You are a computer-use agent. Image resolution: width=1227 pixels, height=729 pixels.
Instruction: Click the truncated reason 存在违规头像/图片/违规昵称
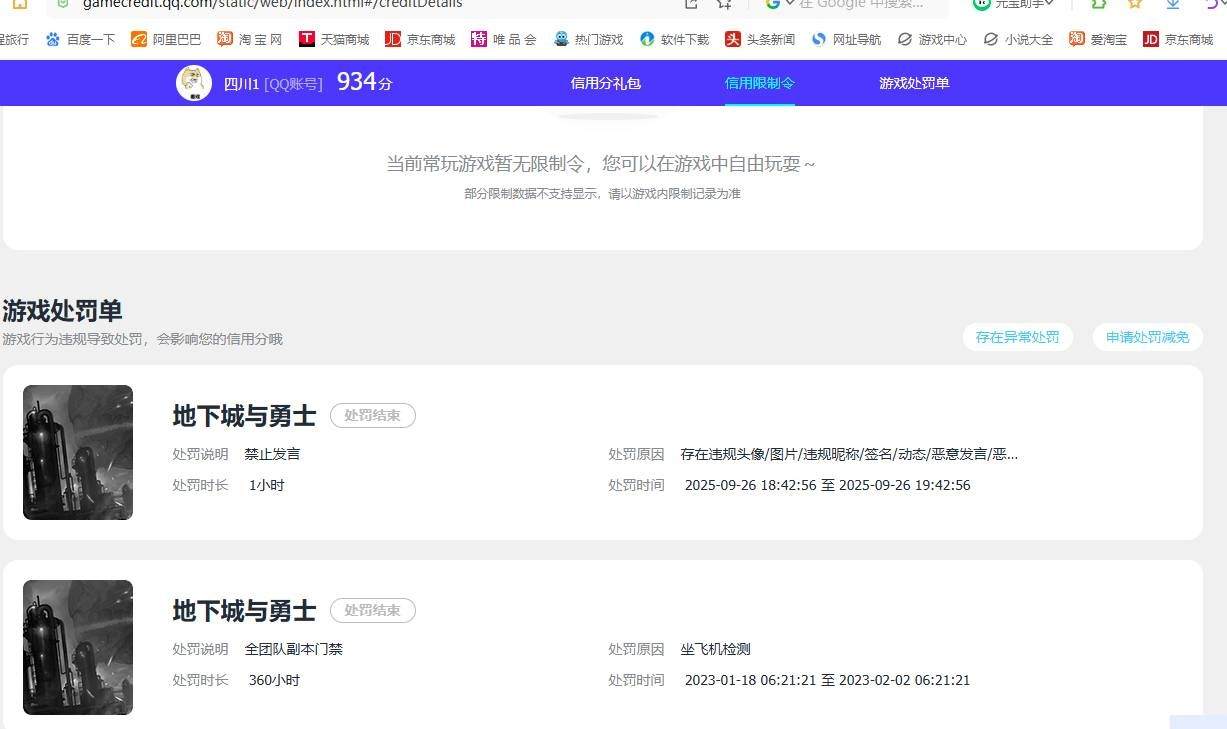coord(849,454)
